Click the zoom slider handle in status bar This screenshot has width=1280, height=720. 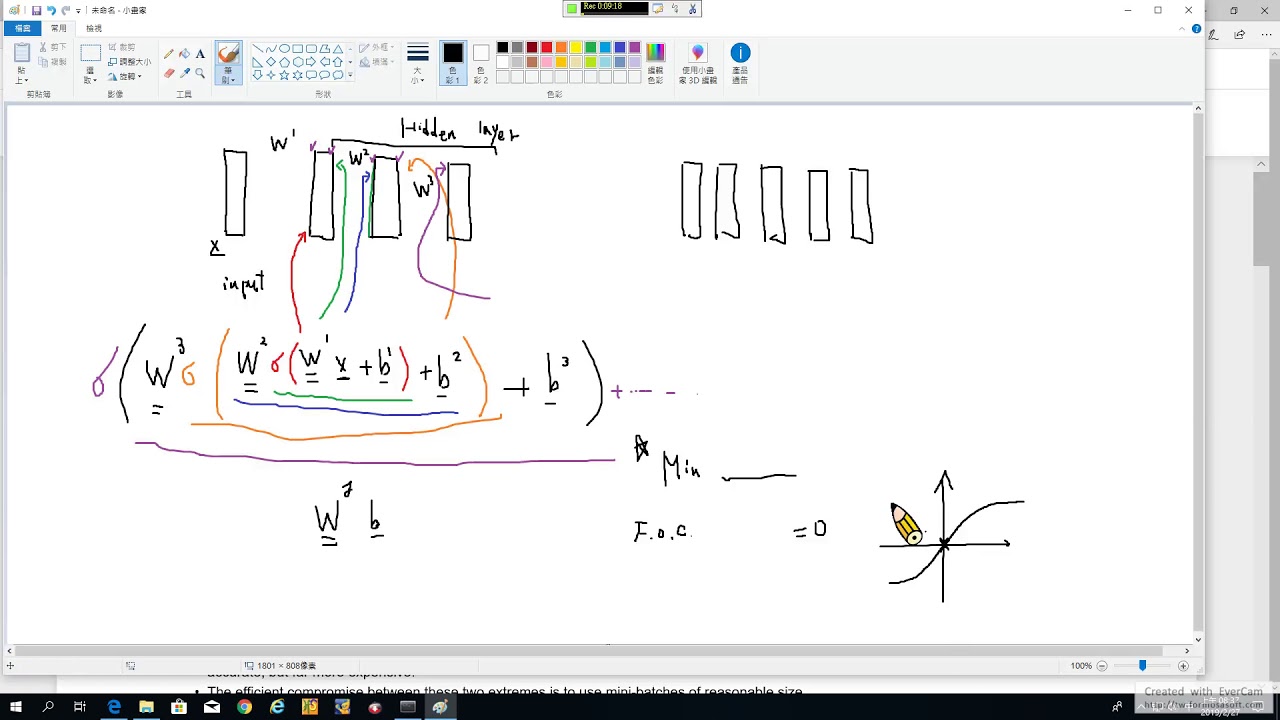click(1142, 665)
